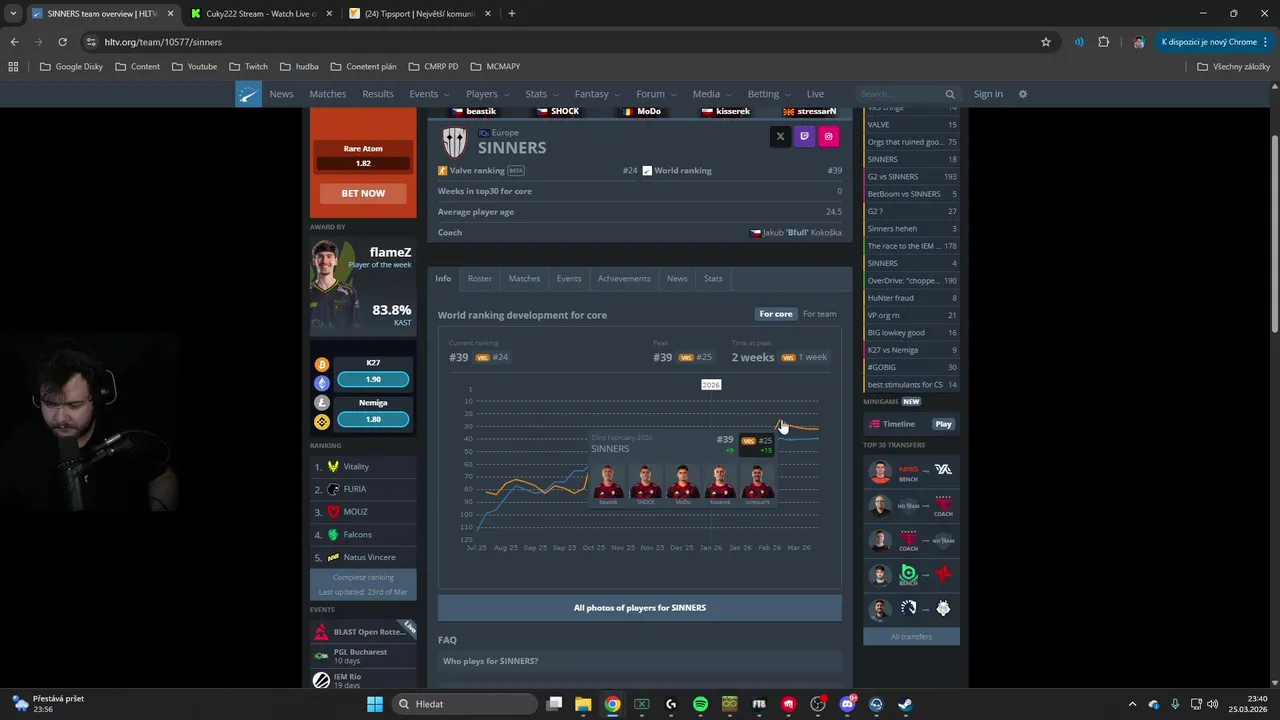Screen dimensions: 1280x720
Task: Open Steam from the taskbar
Action: click(905, 704)
